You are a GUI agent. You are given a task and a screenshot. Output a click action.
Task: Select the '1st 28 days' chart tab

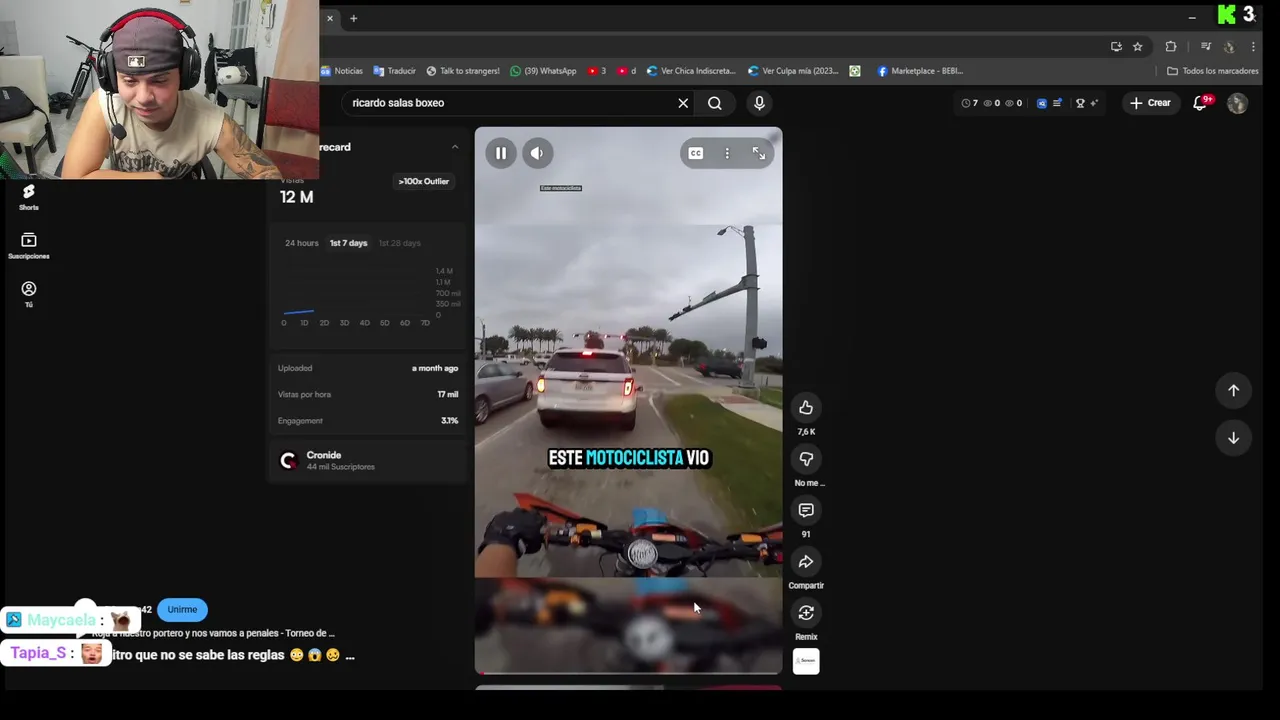(399, 243)
